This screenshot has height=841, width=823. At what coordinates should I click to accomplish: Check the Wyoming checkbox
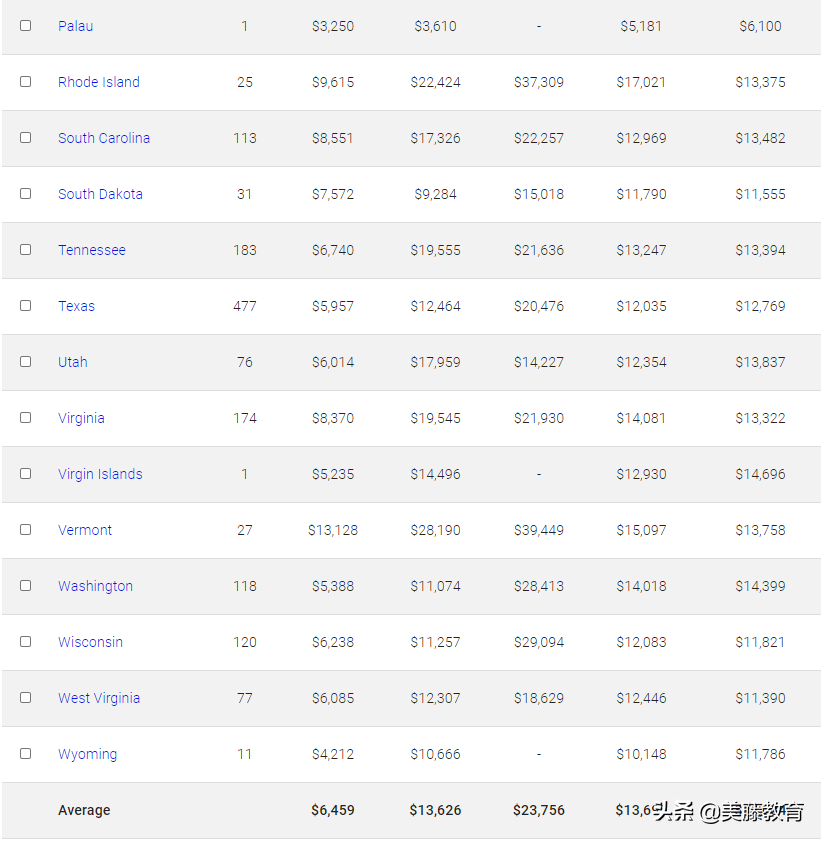pyautogui.click(x=26, y=754)
